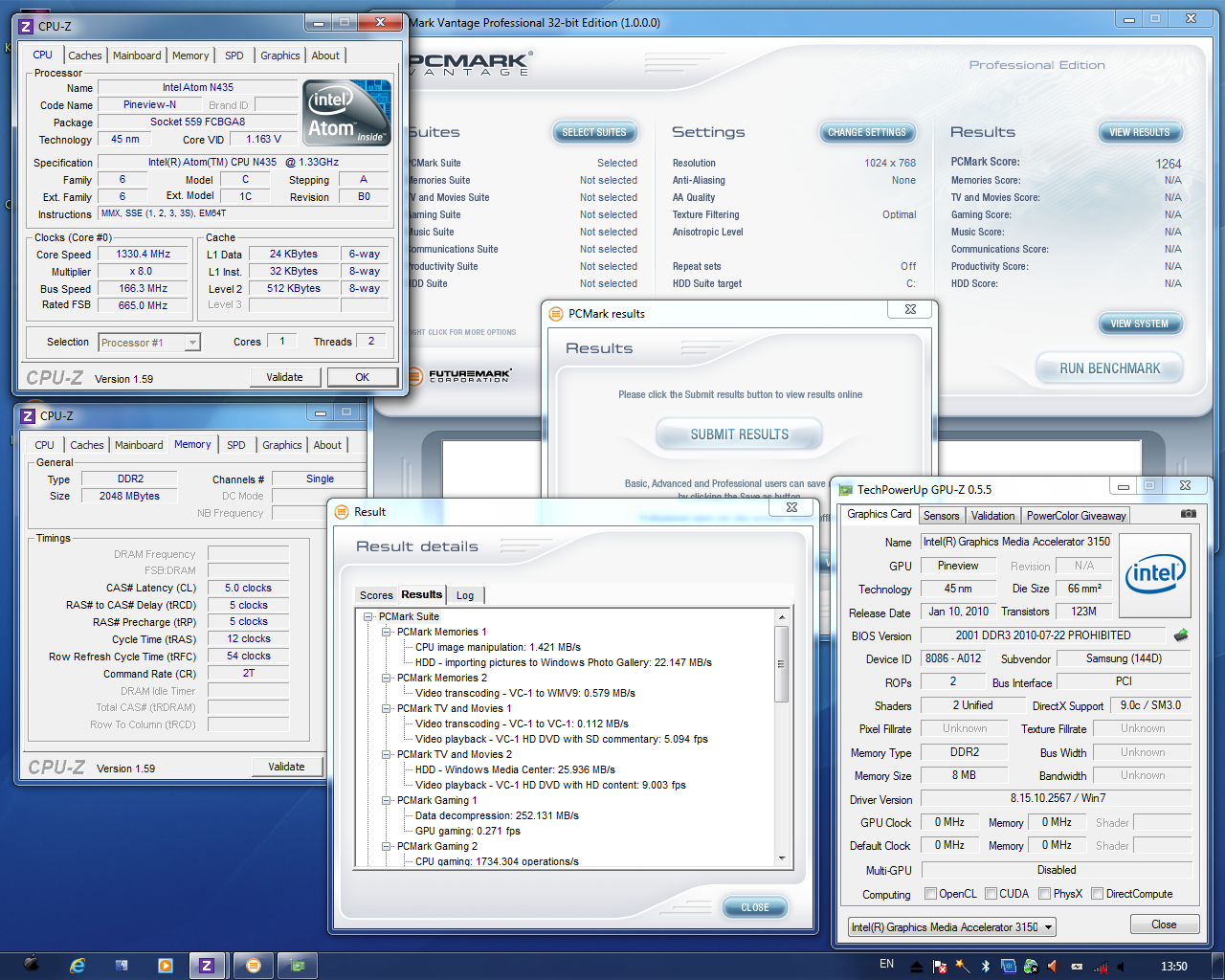1225x980 pixels.
Task: Open Internet Explorer from the taskbar
Action: (x=78, y=966)
